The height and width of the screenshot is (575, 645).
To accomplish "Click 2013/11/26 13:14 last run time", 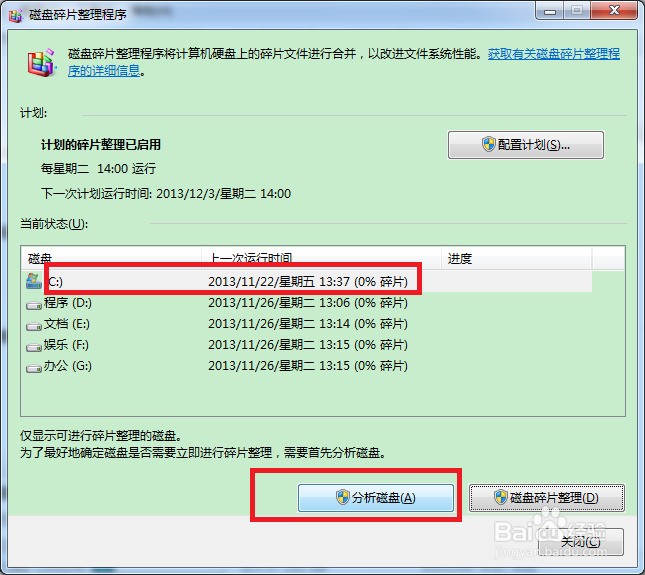I will [308, 324].
